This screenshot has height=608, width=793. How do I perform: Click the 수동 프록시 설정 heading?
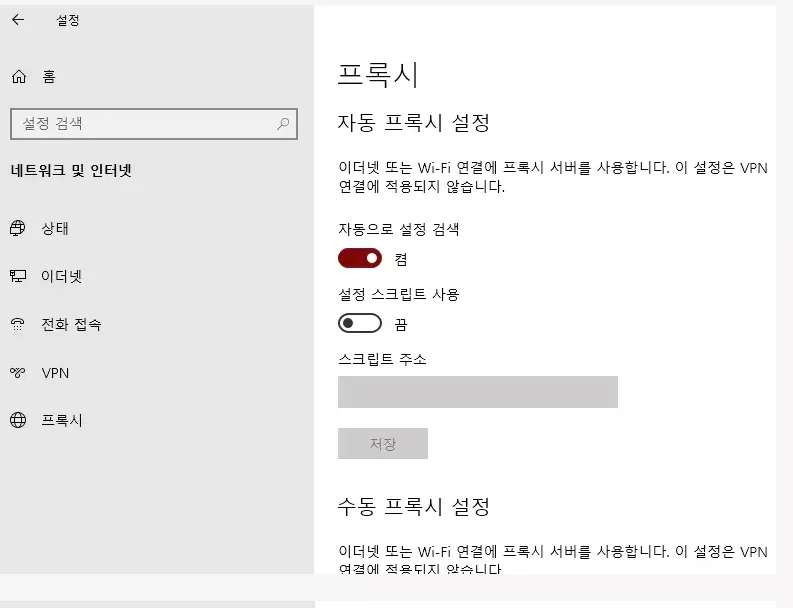pyautogui.click(x=414, y=506)
